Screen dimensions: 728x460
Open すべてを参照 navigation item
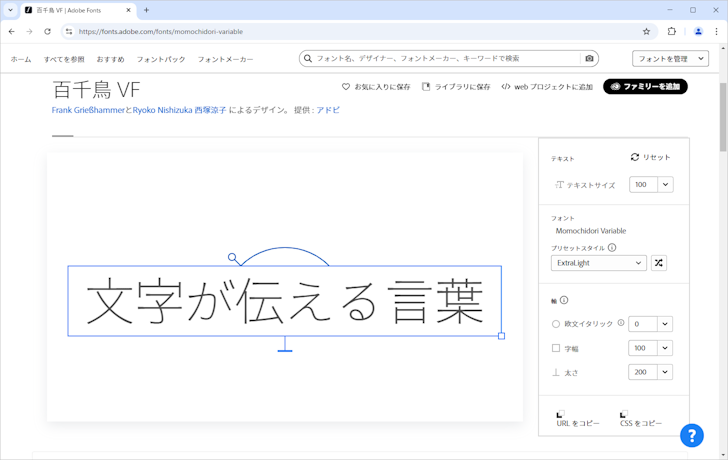pos(64,59)
